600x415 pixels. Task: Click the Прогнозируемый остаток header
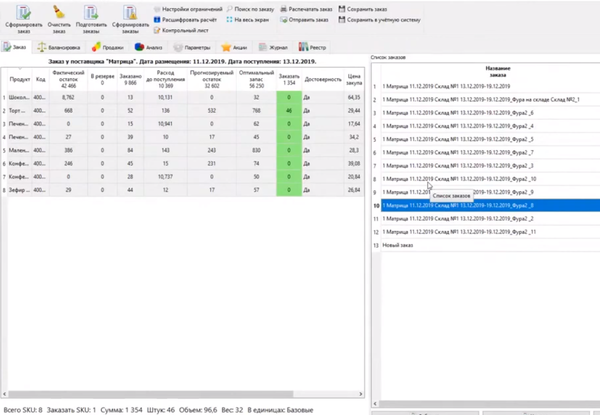(x=212, y=79)
